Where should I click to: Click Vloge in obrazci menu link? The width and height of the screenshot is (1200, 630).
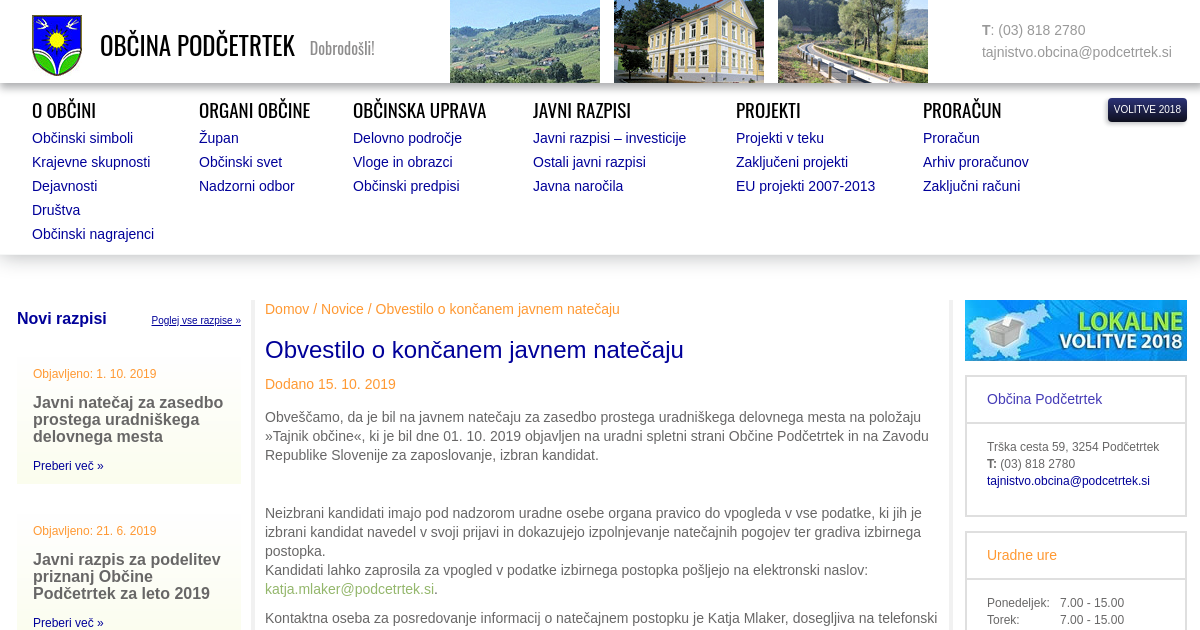click(x=402, y=162)
